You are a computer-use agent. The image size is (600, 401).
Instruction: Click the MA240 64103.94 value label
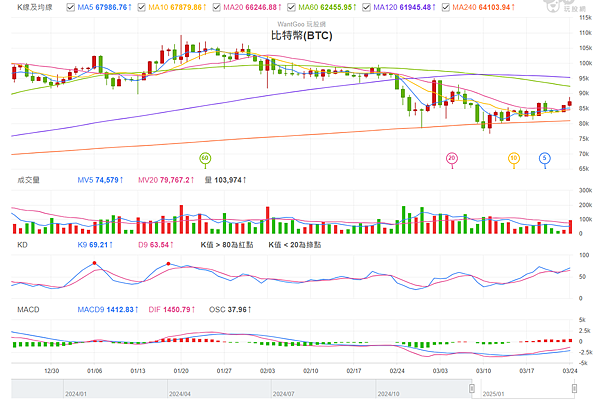[483, 7]
